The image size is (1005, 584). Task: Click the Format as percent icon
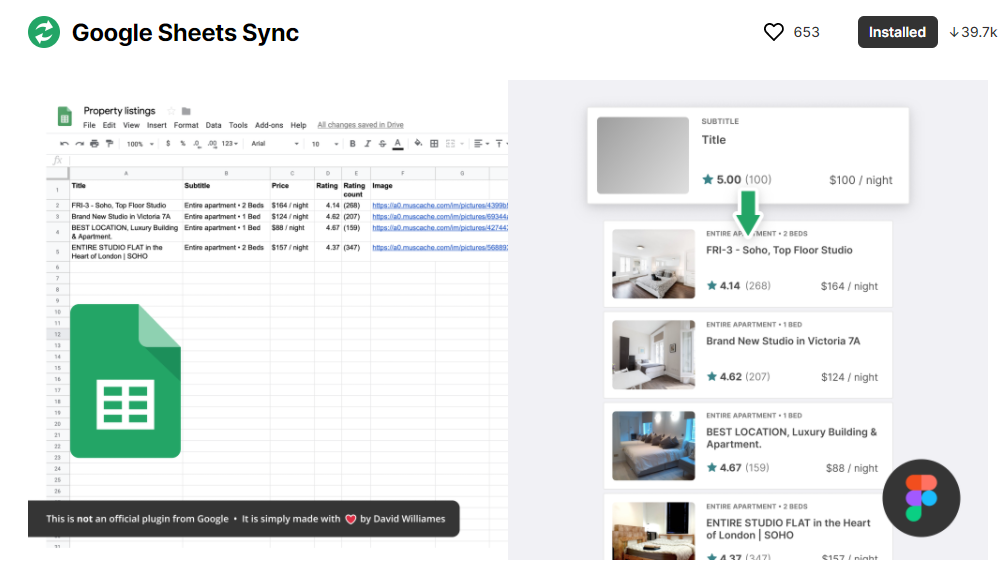coord(183,144)
